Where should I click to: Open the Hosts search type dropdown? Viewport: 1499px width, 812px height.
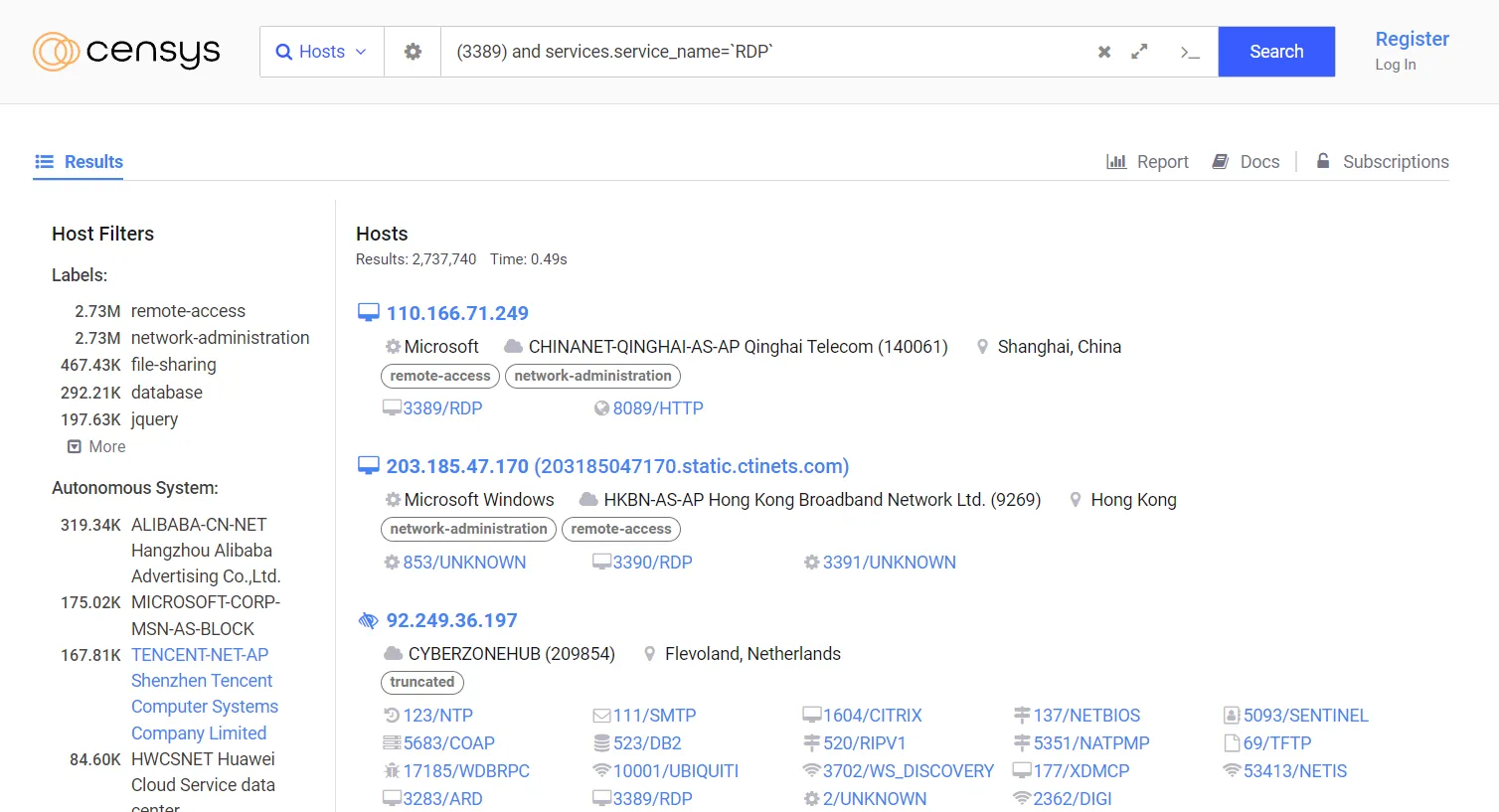(x=320, y=51)
